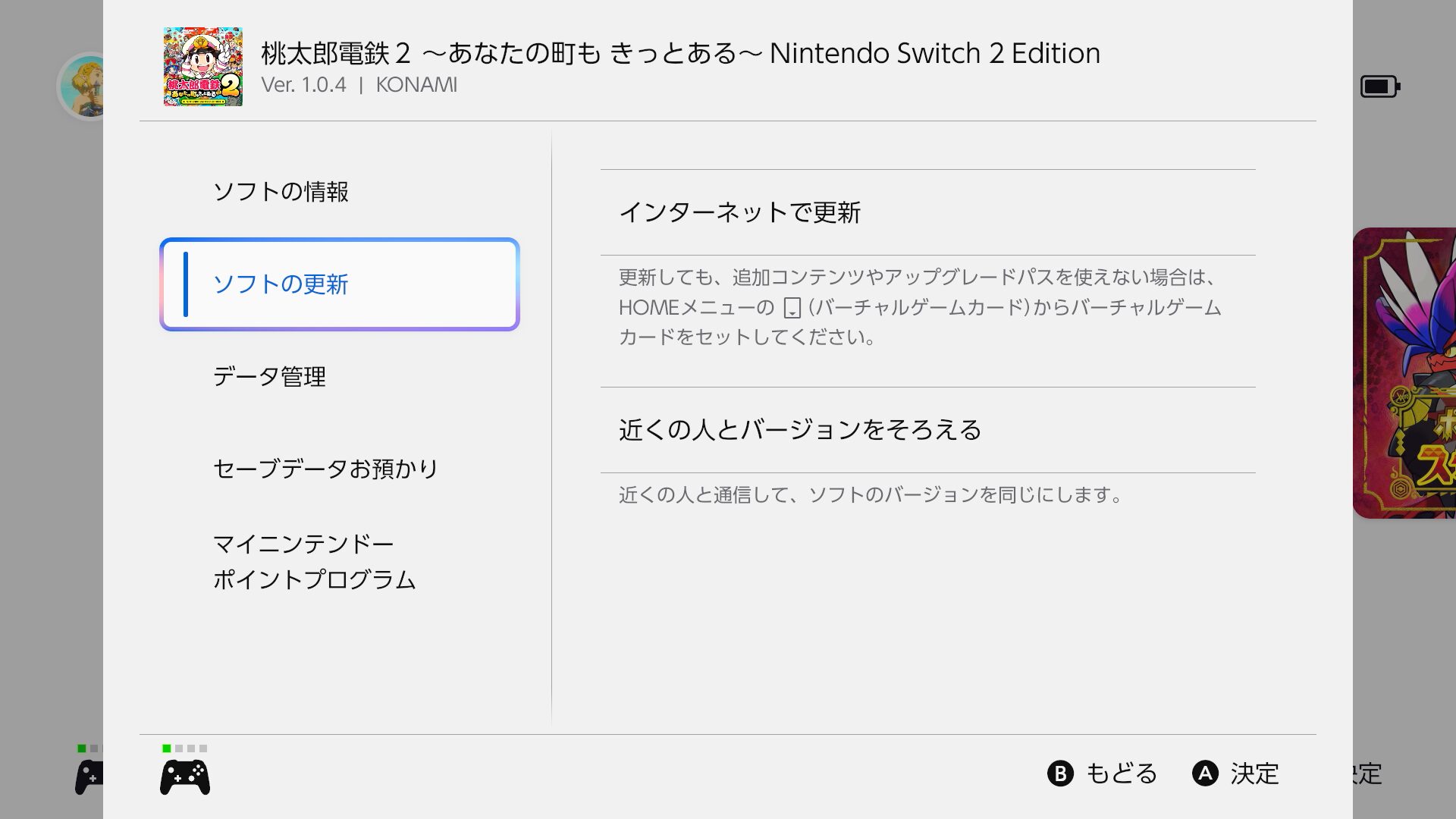Viewport: 1456px width, 819px height.
Task: Click the dimmed controller icon at left edge
Action: click(x=89, y=777)
